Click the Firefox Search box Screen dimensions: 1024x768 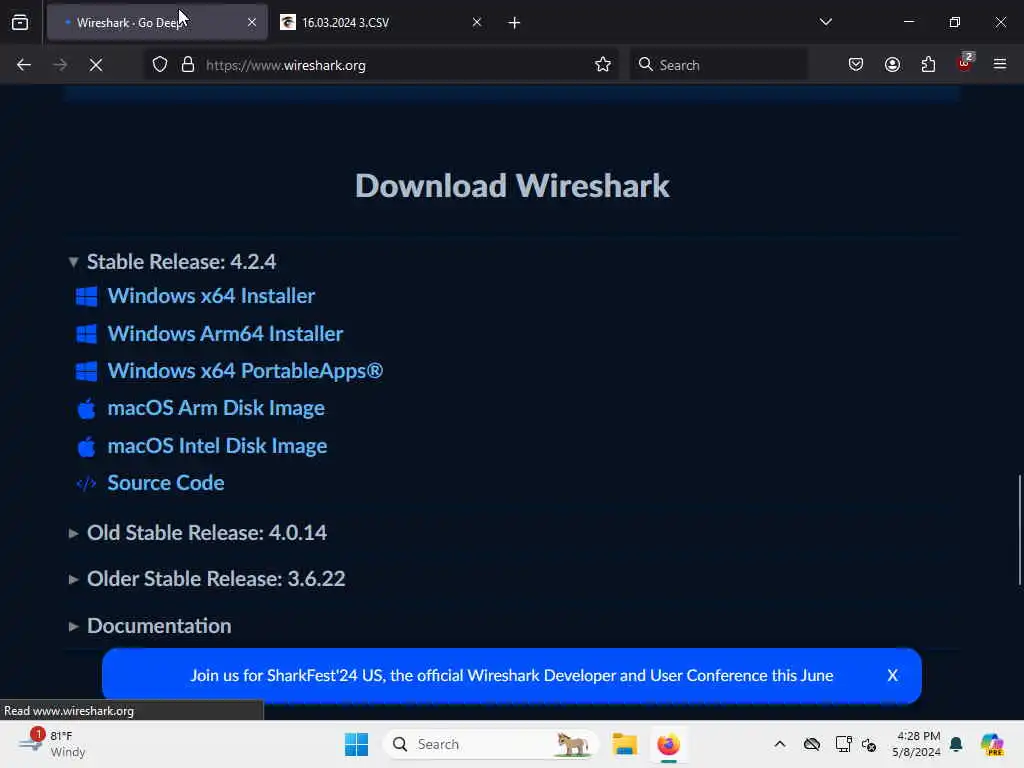718,65
